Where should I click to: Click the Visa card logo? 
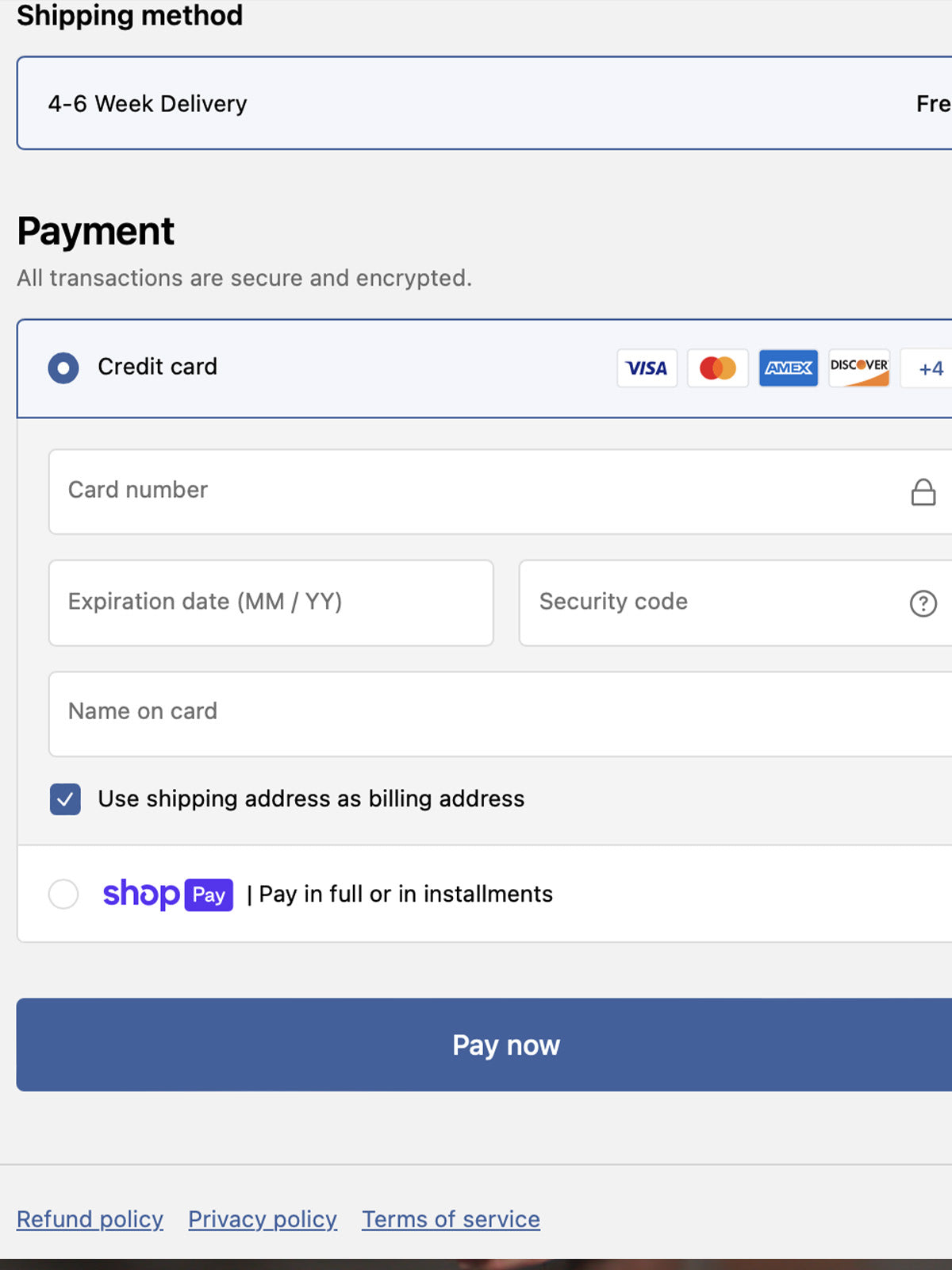[x=647, y=368]
